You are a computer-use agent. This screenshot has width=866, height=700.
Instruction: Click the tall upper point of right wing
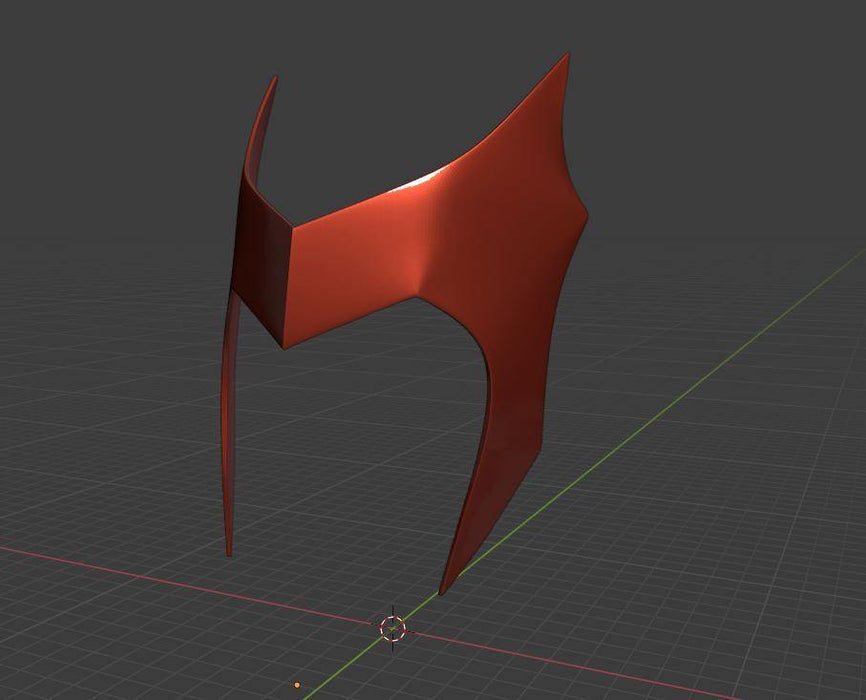tap(566, 57)
